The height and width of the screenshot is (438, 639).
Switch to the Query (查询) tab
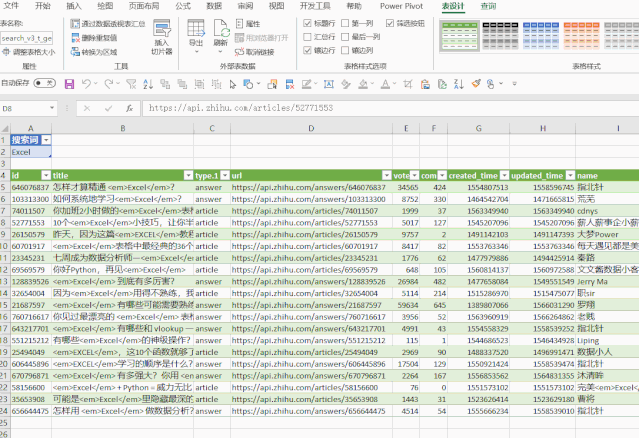pos(488,6)
